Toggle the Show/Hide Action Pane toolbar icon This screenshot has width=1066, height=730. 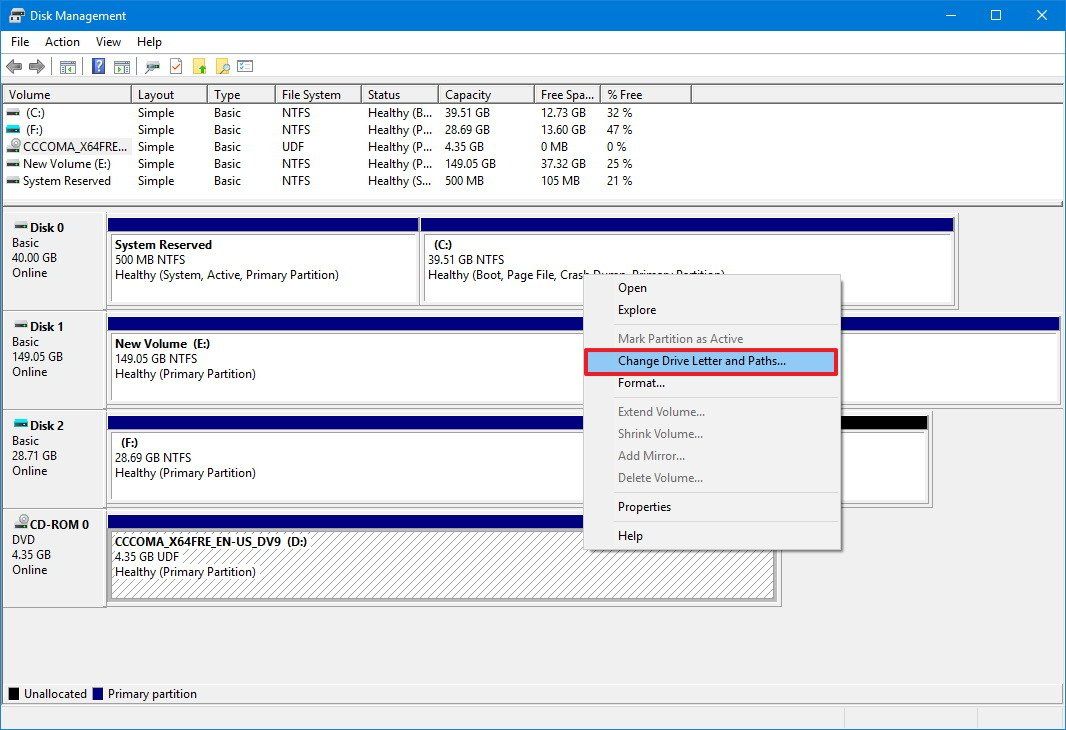(122, 66)
